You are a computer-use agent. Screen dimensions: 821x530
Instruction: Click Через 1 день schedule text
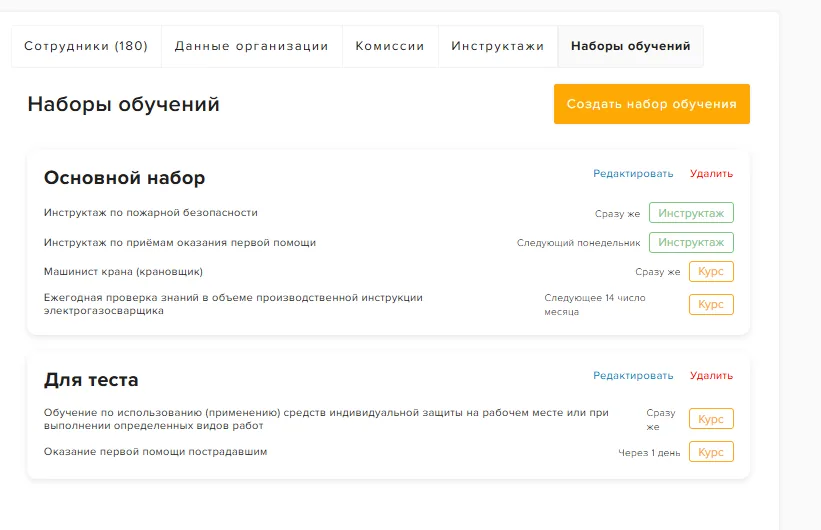649,452
